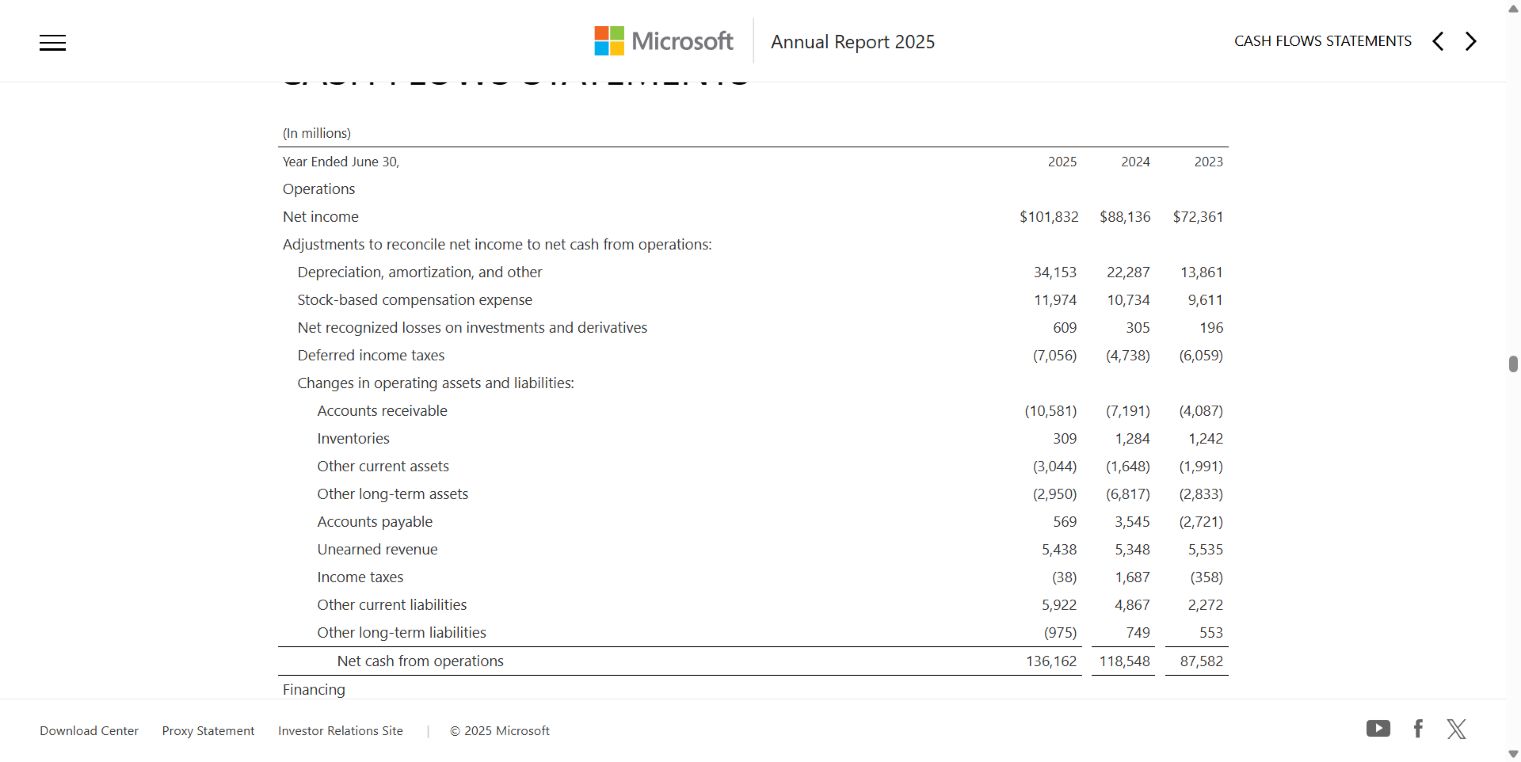1521x762 pixels.
Task: Click the 'Accounts receivable' row label
Action: [382, 411]
